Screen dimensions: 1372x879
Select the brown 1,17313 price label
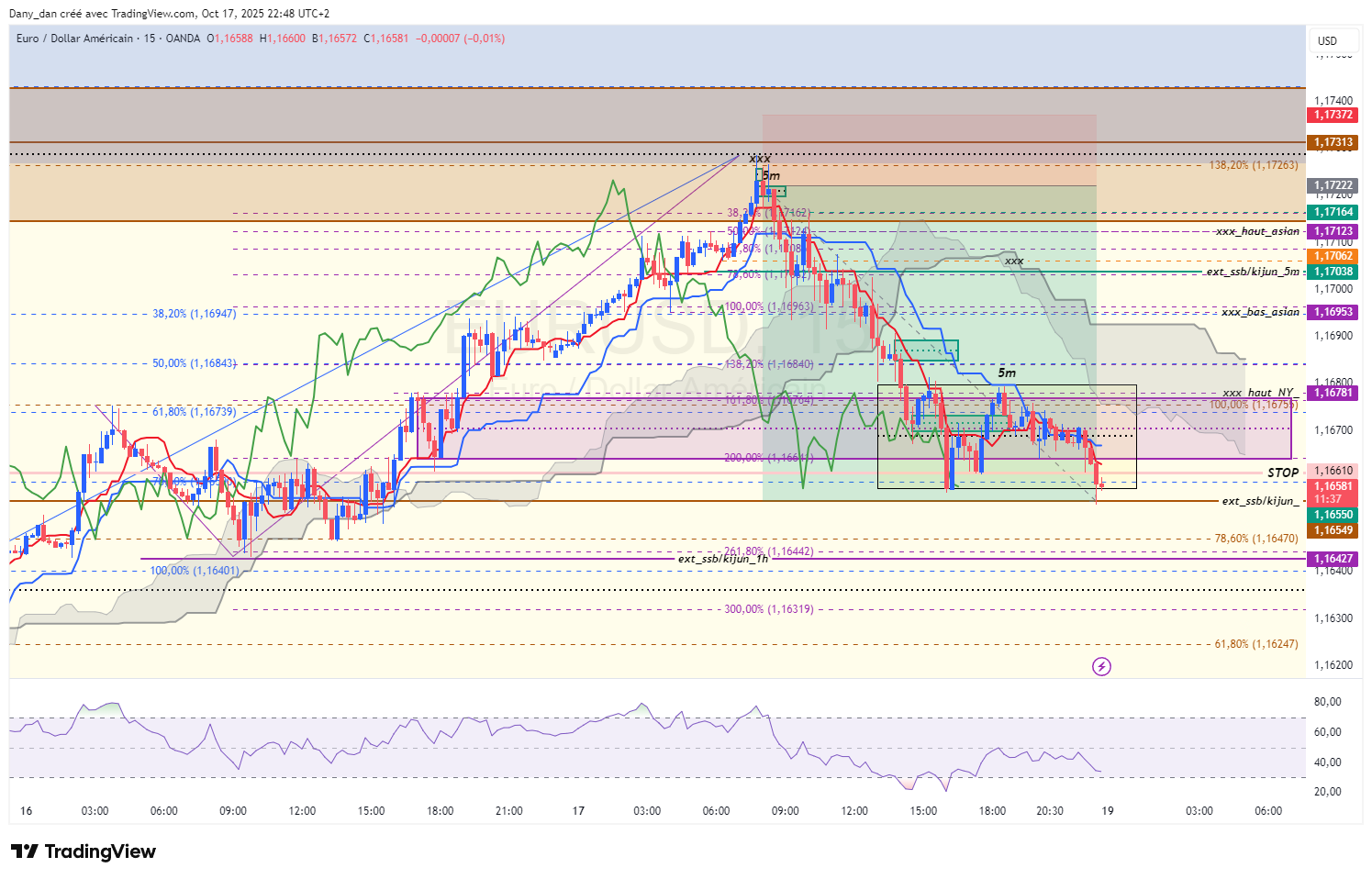1333,142
